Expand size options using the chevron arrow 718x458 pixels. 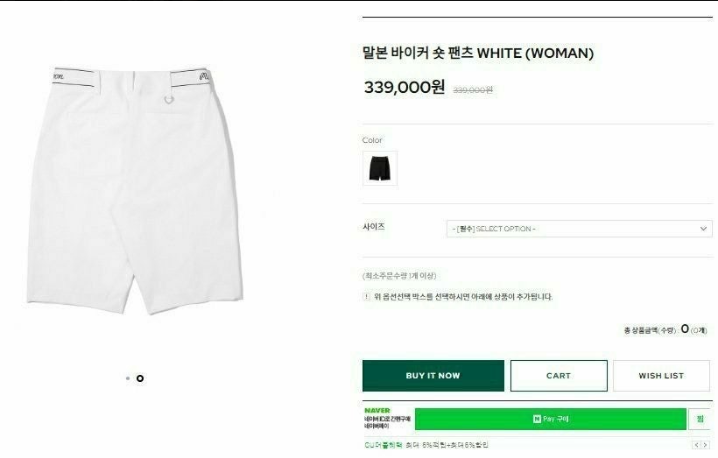[x=703, y=229]
